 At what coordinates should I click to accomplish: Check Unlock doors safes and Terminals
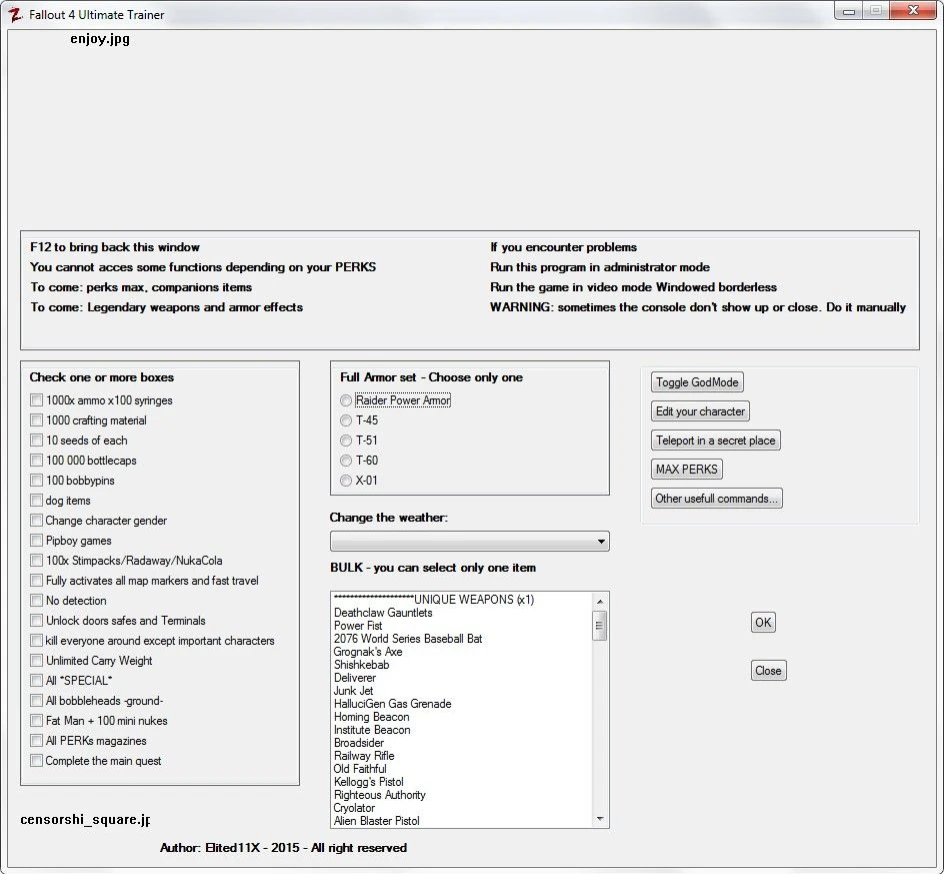pos(37,621)
